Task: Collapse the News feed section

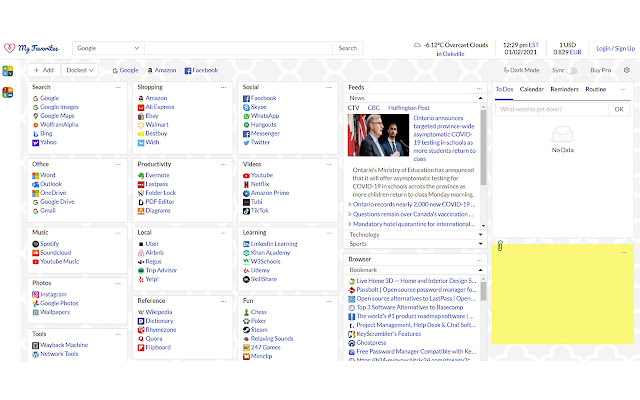Action: (x=480, y=98)
